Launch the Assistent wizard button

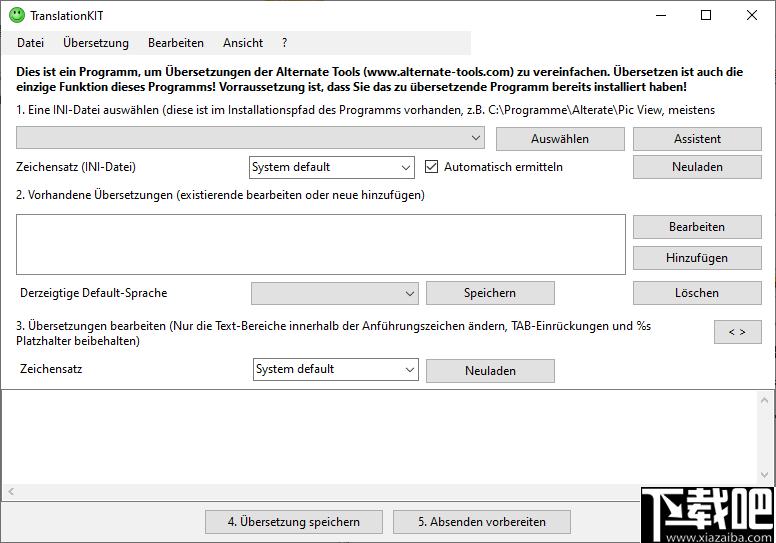(697, 139)
